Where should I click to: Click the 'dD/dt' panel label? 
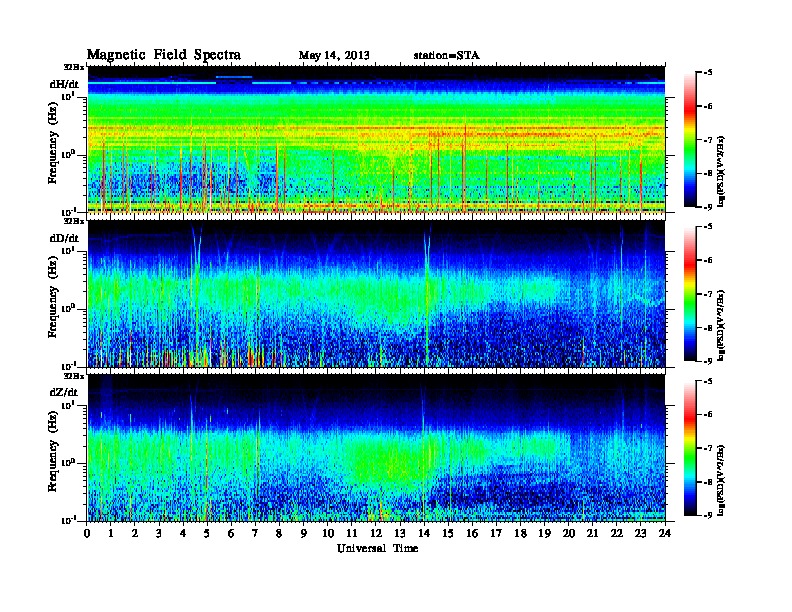(64, 238)
